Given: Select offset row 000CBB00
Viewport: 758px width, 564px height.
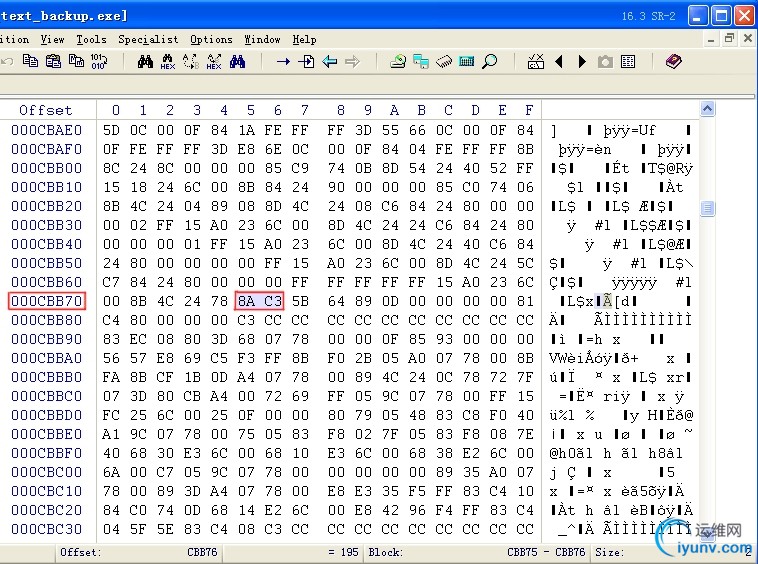Looking at the screenshot, I should pos(47,168).
